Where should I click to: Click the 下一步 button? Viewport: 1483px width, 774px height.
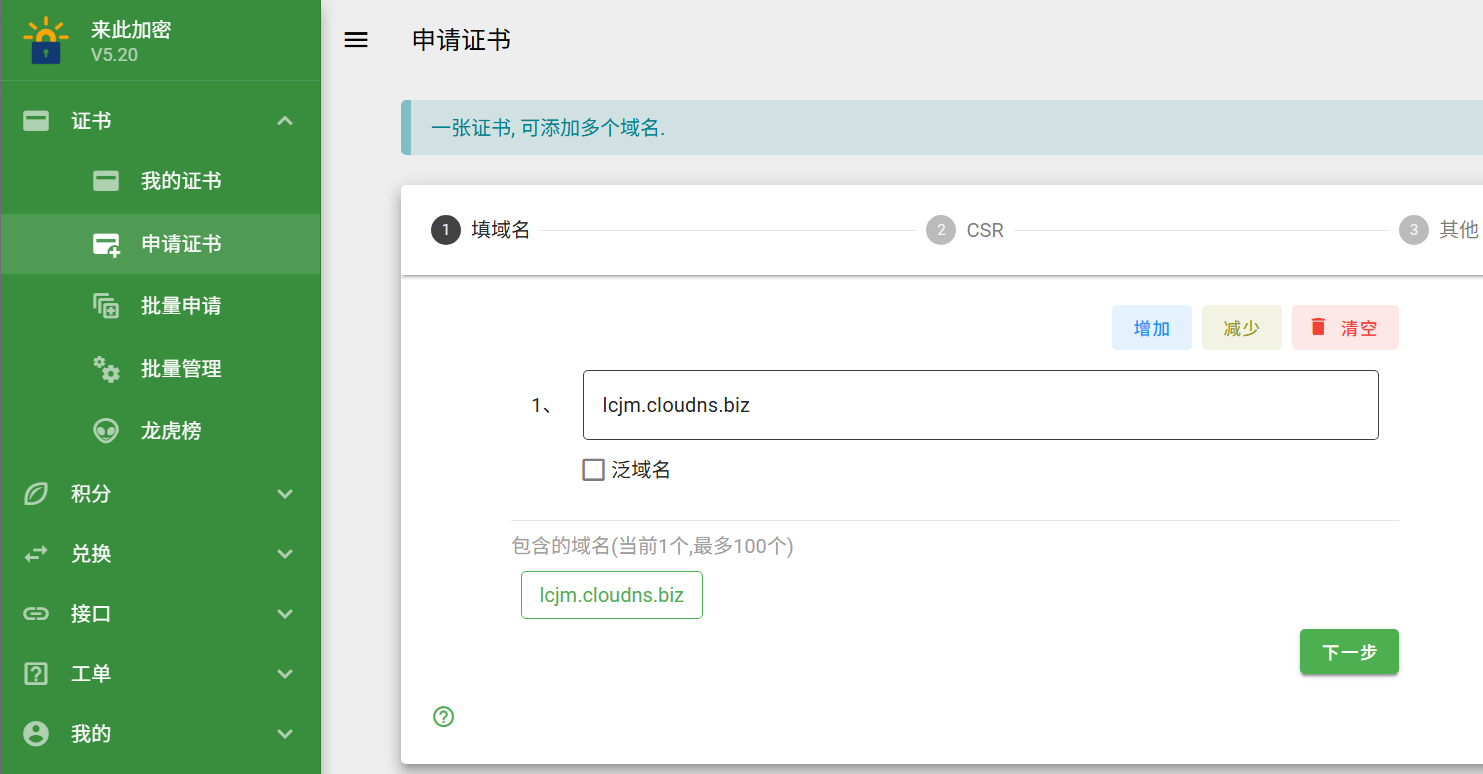click(1349, 652)
